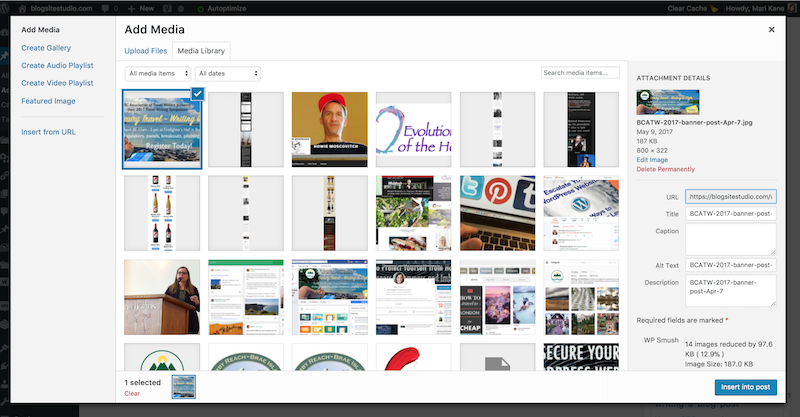Select the Howie Moscovitch red cap thumbnail
Viewport: 800px width, 417px height.
pos(330,130)
